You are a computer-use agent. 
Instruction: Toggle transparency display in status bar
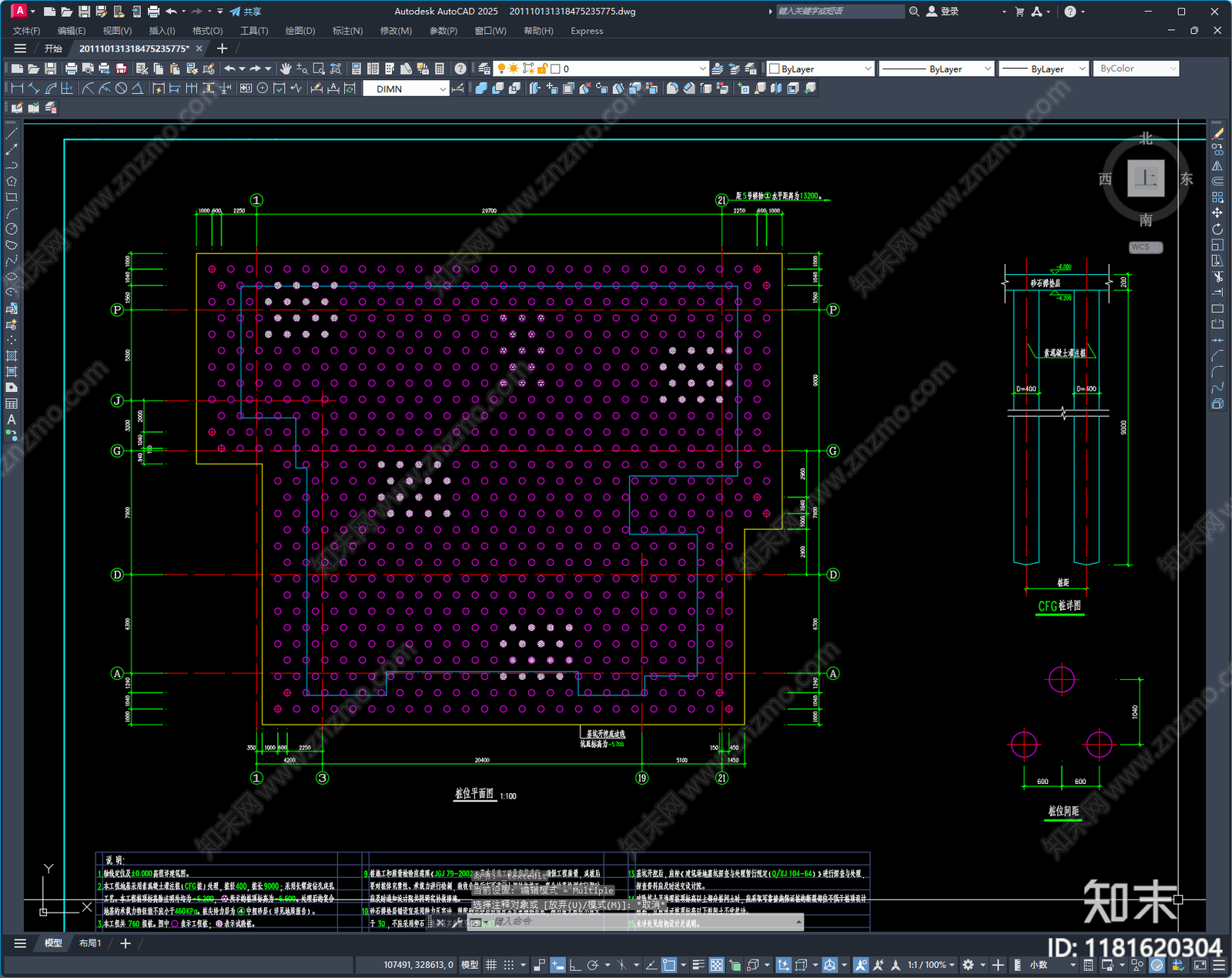pos(716,965)
